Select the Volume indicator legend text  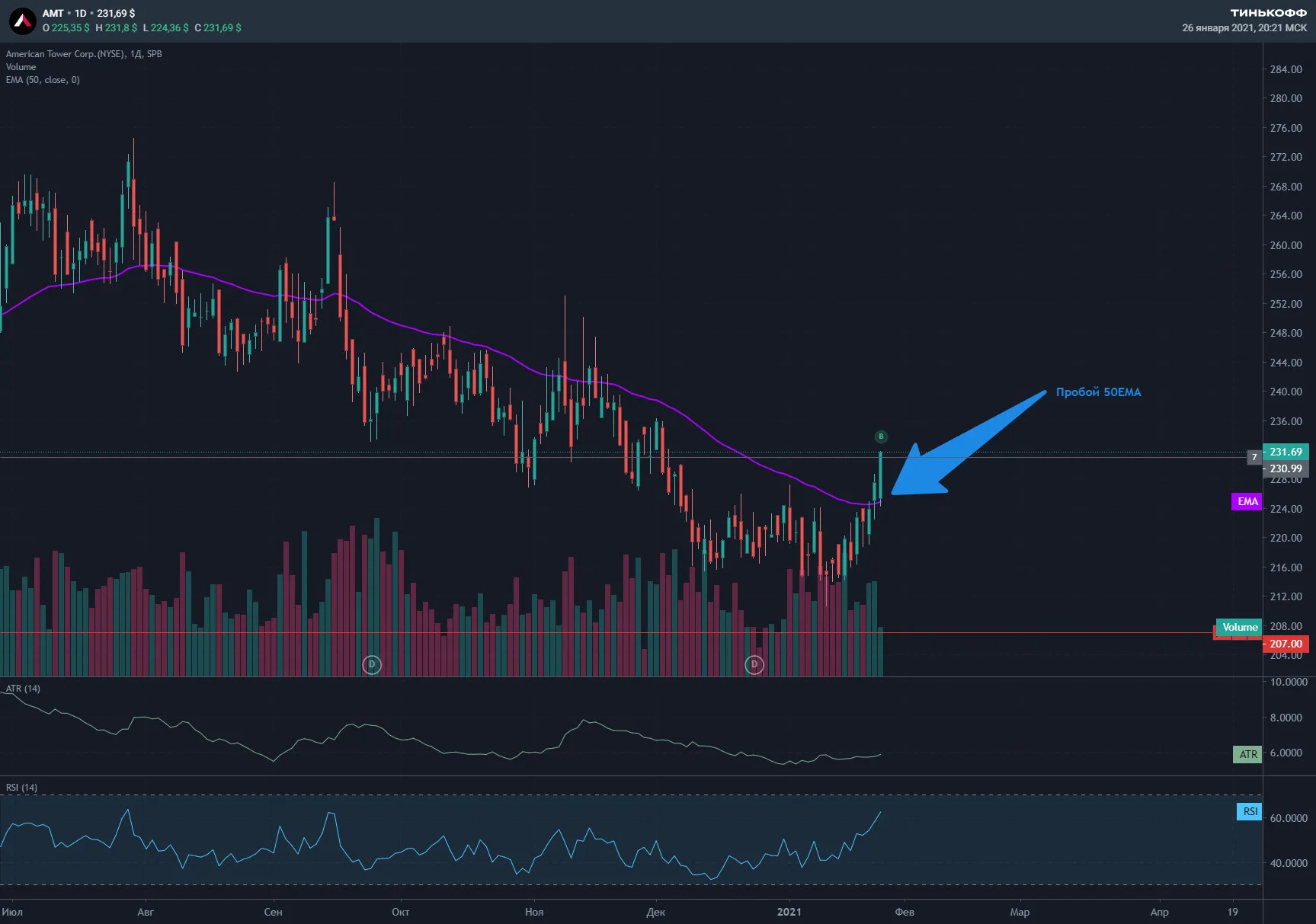click(21, 67)
